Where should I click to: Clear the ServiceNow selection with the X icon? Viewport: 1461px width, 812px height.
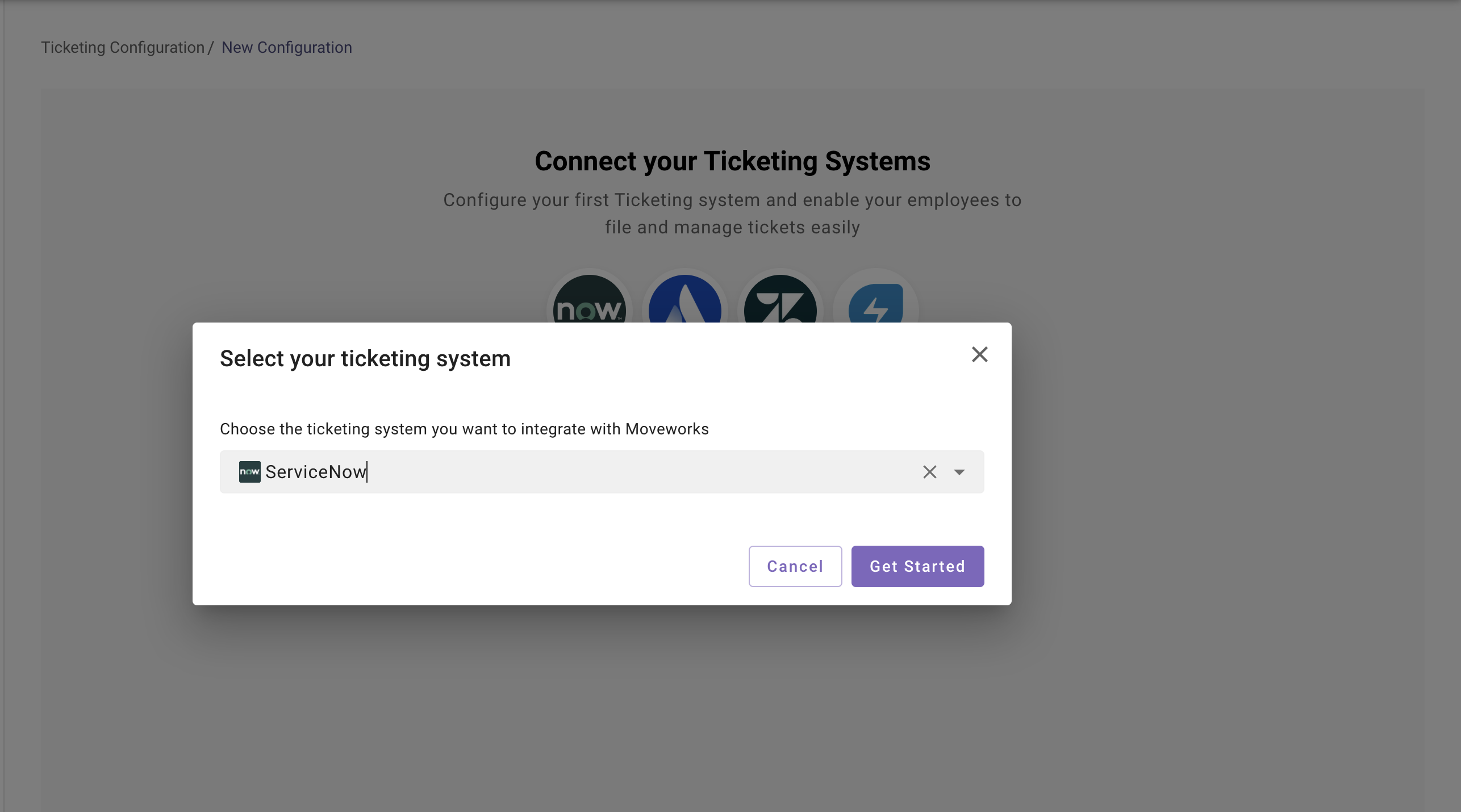[929, 472]
